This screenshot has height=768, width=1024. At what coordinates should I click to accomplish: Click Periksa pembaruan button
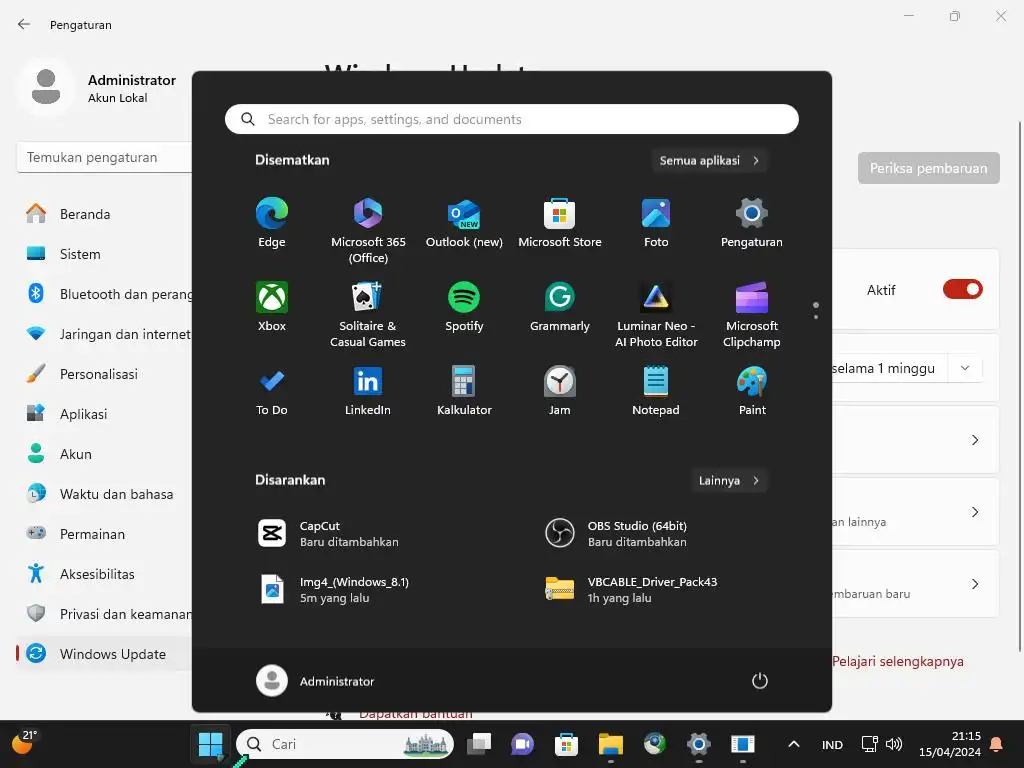pyautogui.click(x=928, y=168)
